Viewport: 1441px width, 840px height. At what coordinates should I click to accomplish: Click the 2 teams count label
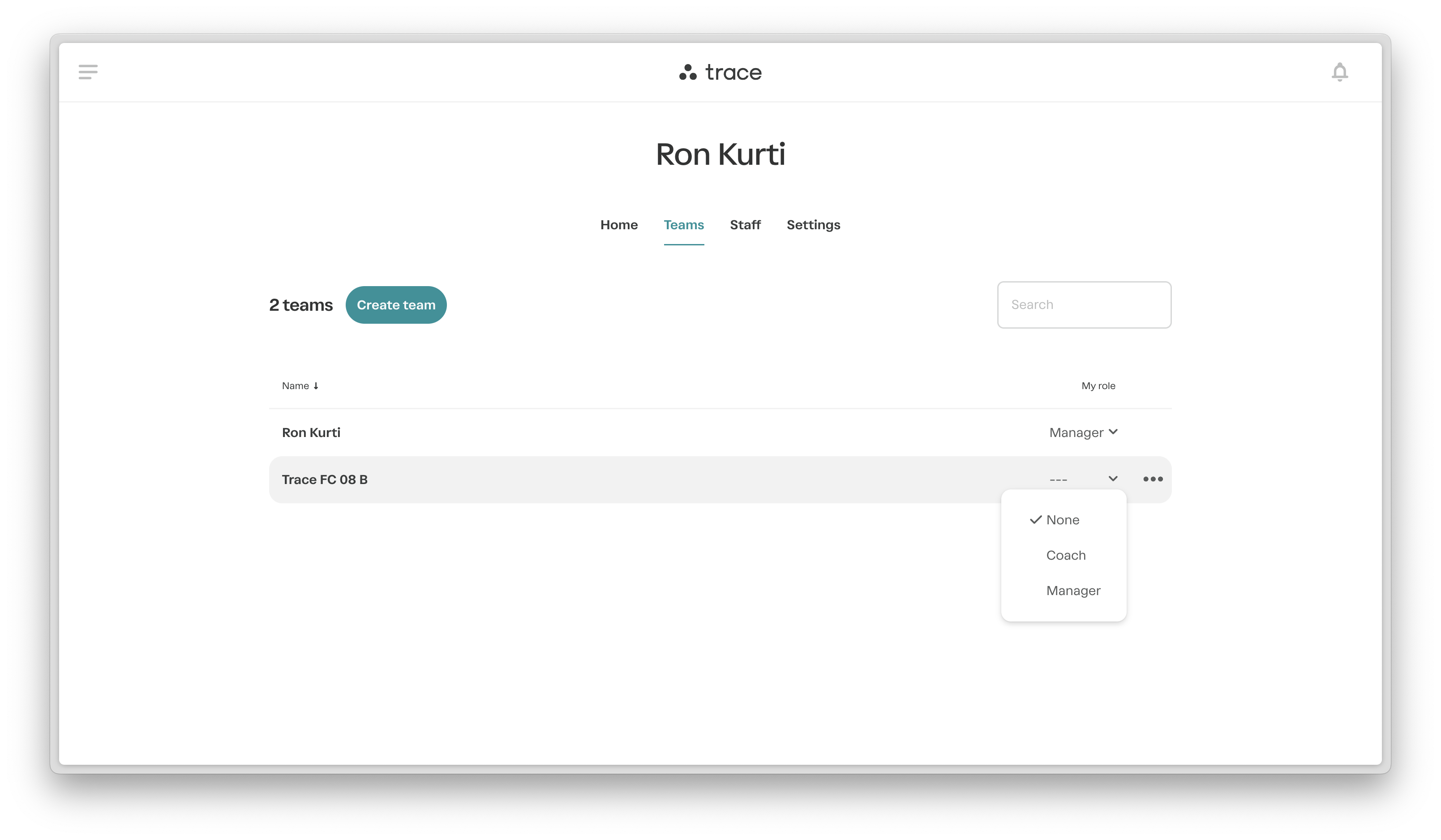301,305
